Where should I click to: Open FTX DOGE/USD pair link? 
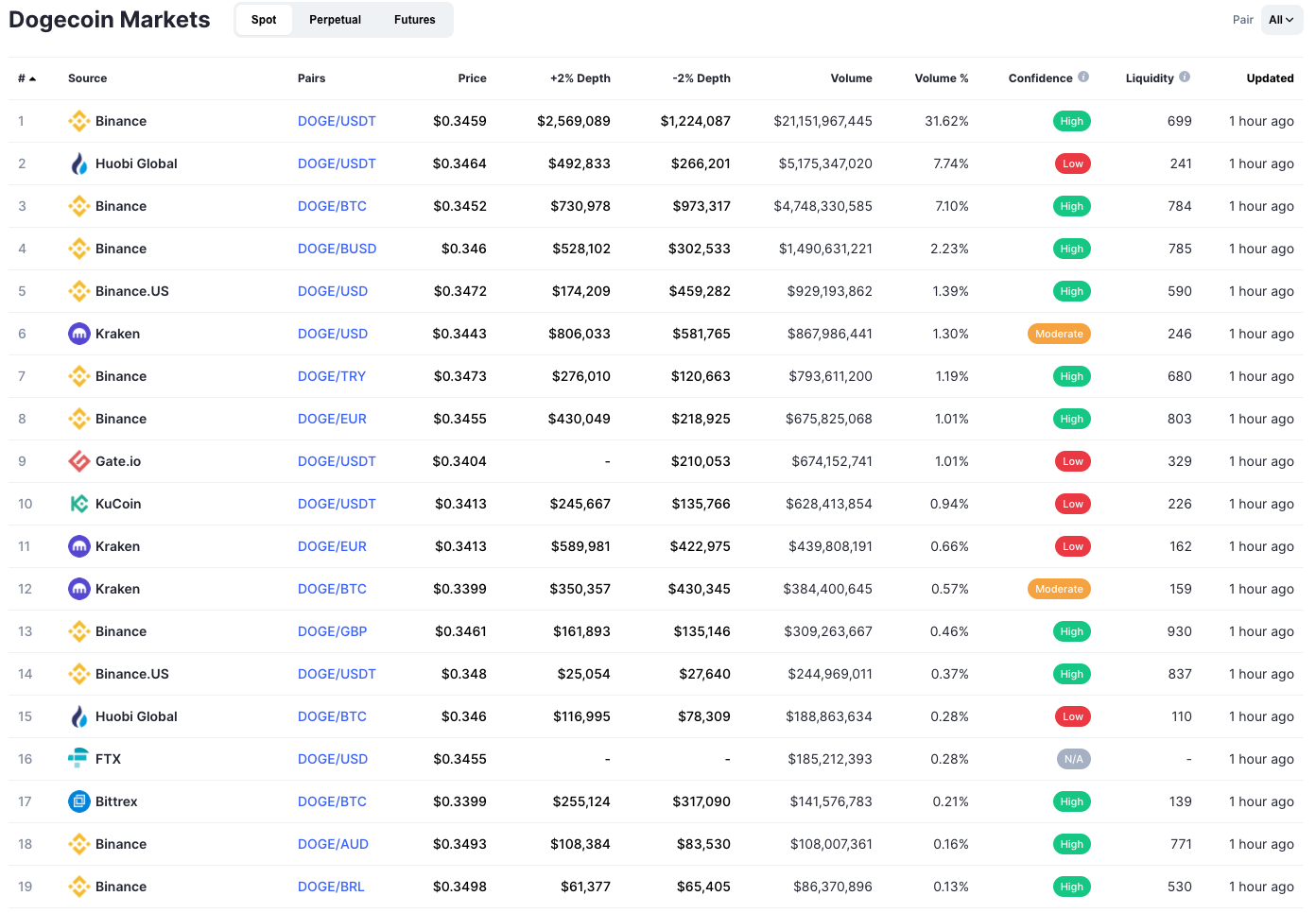pos(333,759)
